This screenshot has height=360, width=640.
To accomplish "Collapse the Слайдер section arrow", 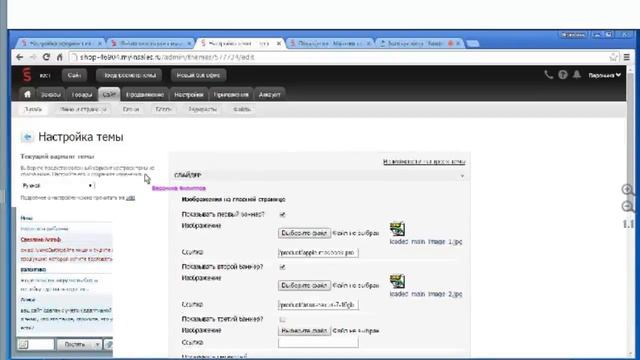I will click(x=462, y=176).
